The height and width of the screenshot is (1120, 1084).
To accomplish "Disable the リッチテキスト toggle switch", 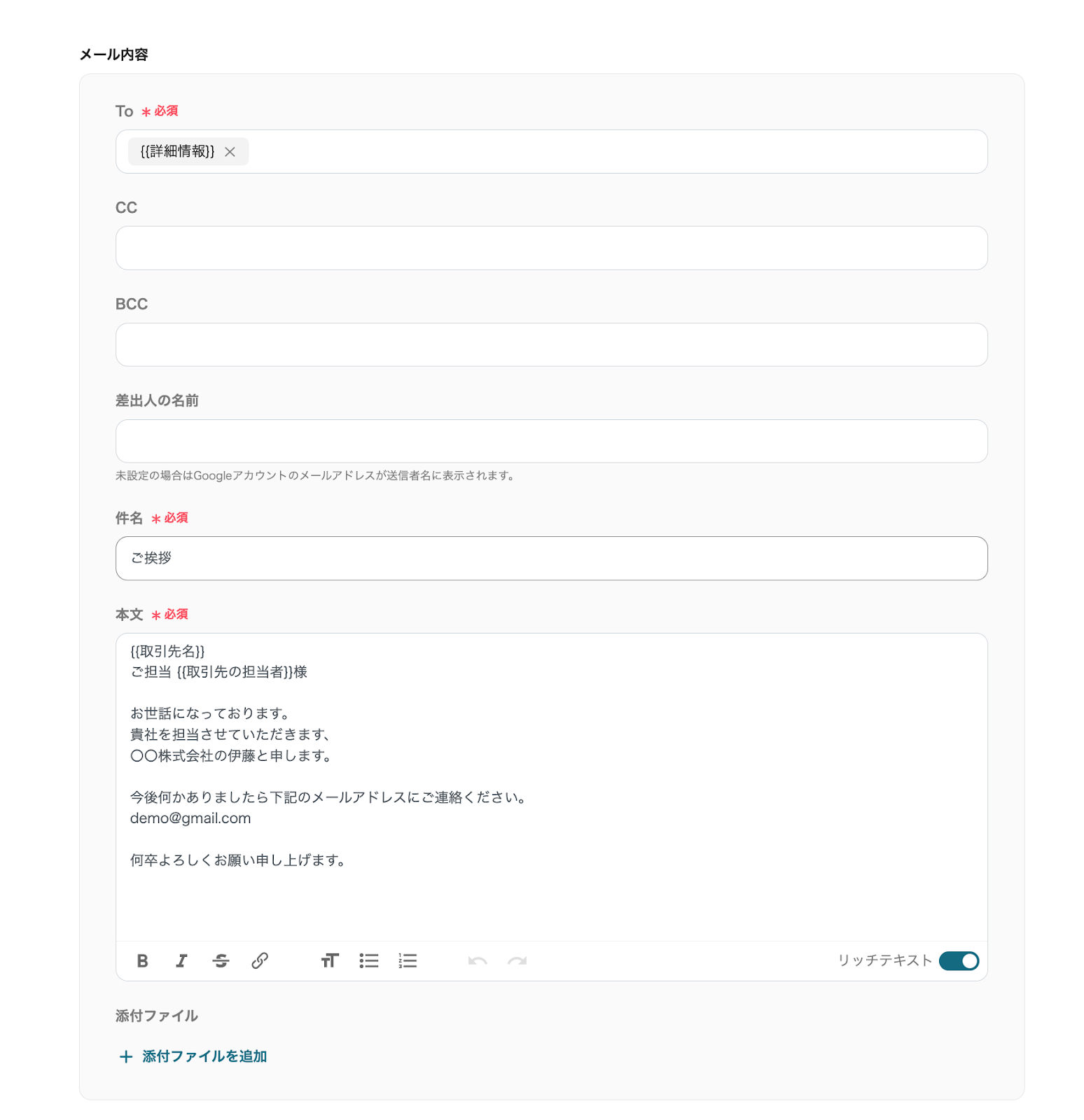I will point(959,961).
